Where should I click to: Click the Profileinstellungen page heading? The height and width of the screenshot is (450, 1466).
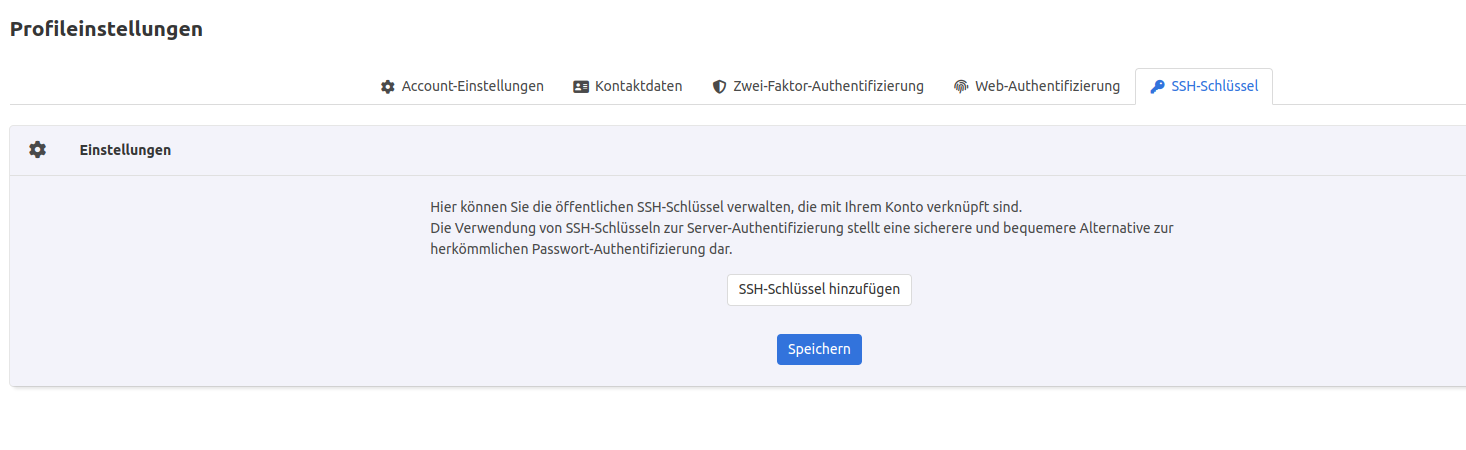click(x=106, y=29)
